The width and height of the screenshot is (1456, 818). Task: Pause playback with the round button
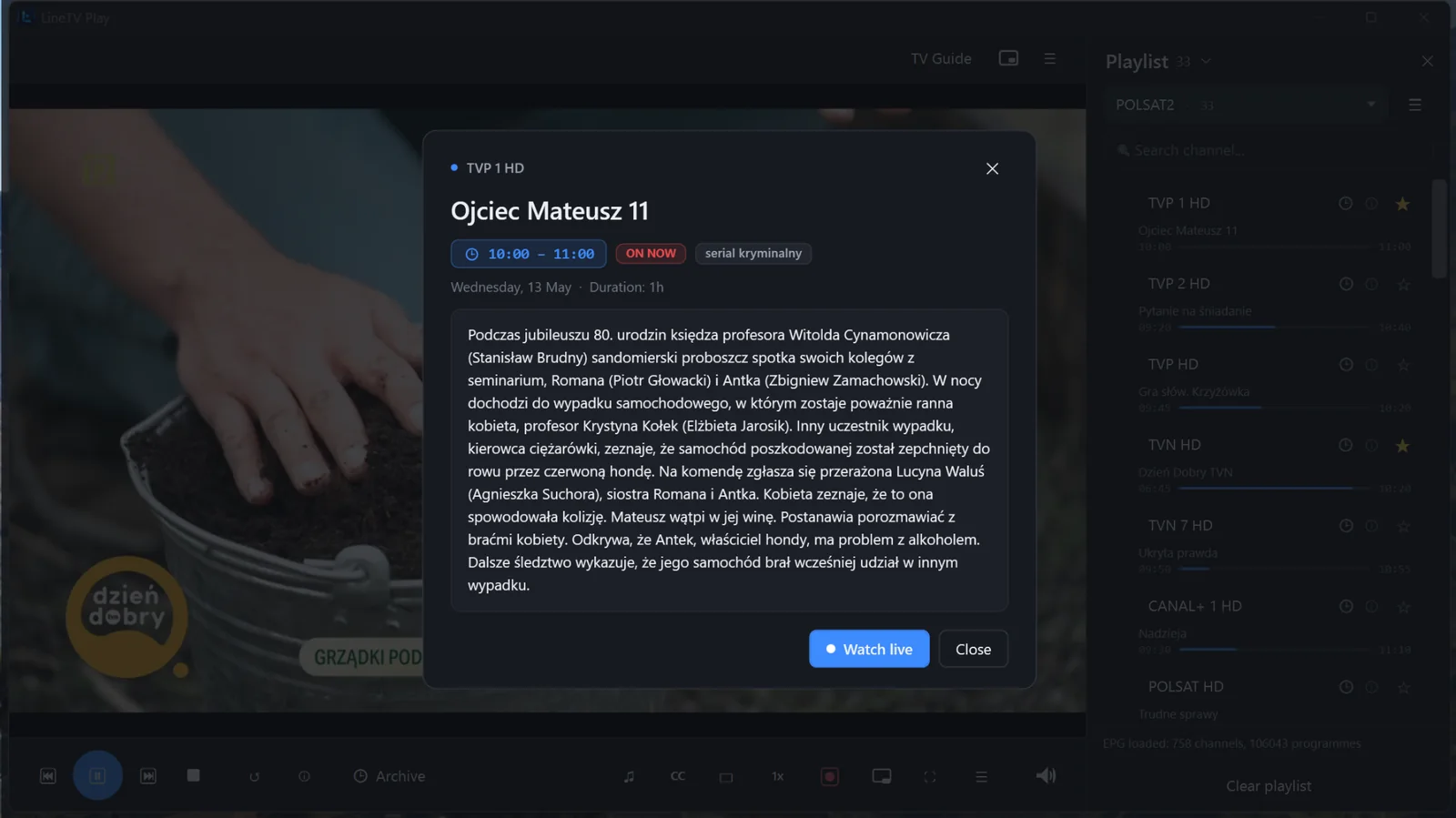pos(97,775)
